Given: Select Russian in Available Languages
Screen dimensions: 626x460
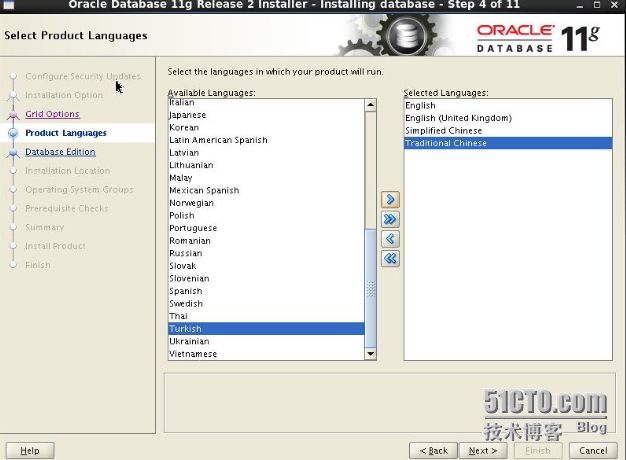Looking at the screenshot, I should [x=266, y=253].
